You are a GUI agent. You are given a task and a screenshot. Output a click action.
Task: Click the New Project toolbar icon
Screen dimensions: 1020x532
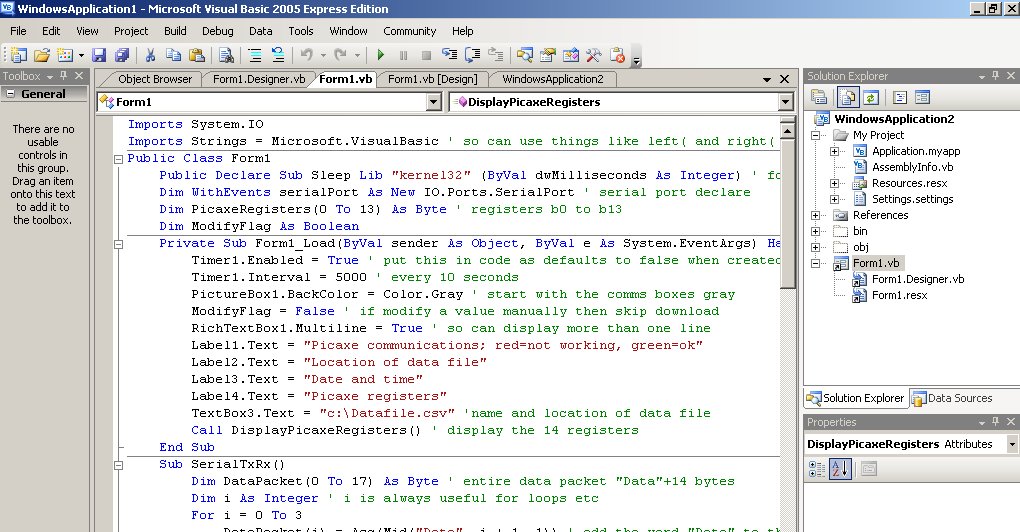[18, 55]
